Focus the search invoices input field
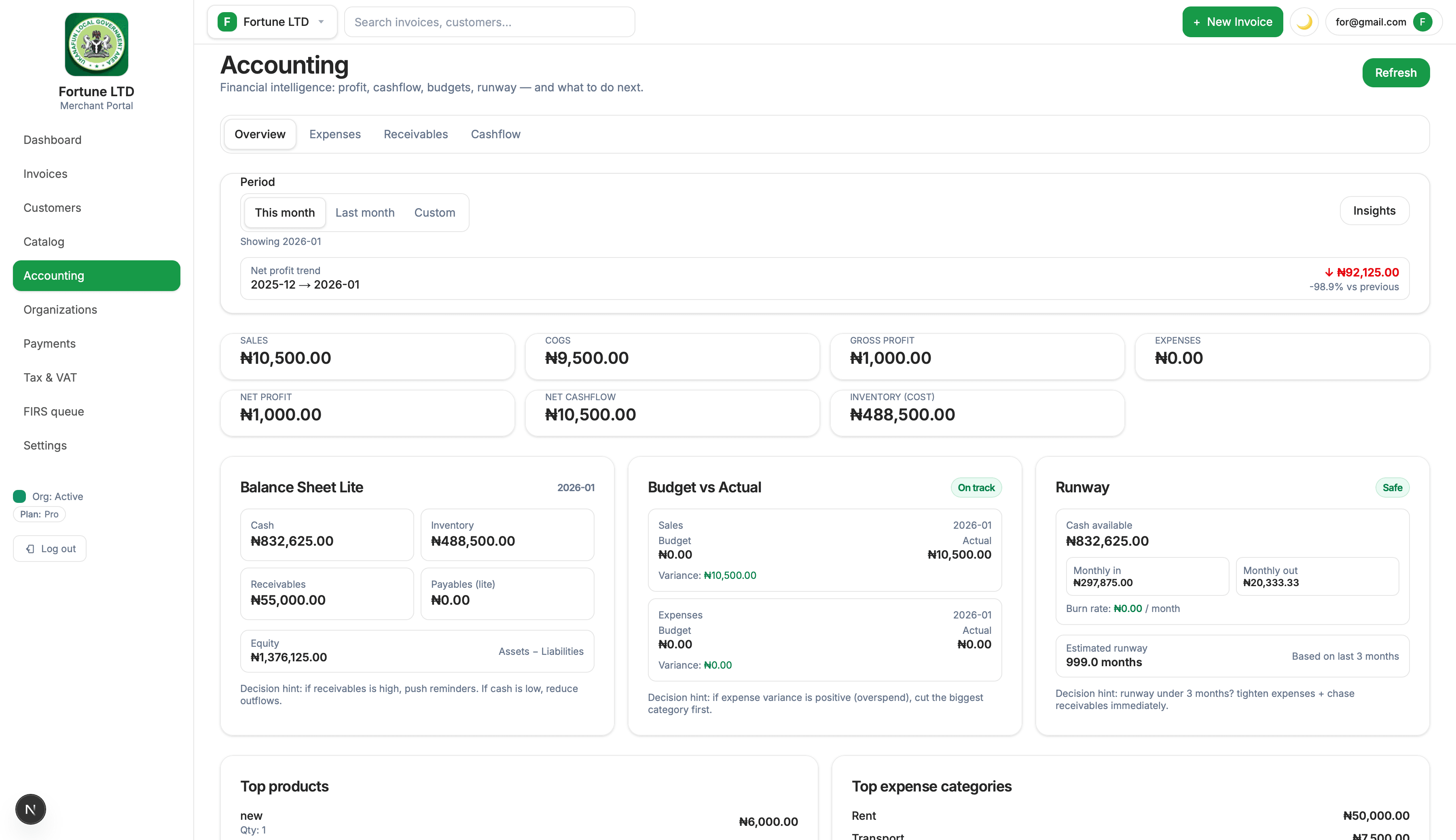 point(489,22)
